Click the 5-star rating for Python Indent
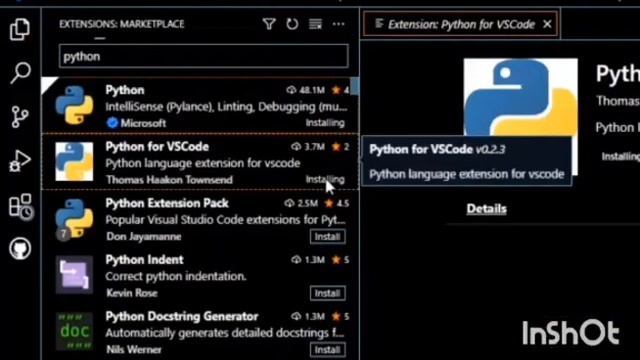 click(x=340, y=260)
